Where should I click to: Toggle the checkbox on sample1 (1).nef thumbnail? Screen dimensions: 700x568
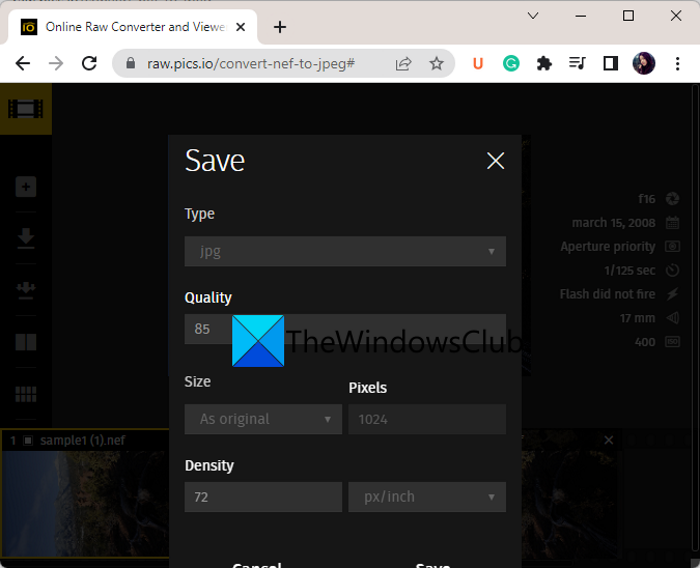pyautogui.click(x=28, y=440)
